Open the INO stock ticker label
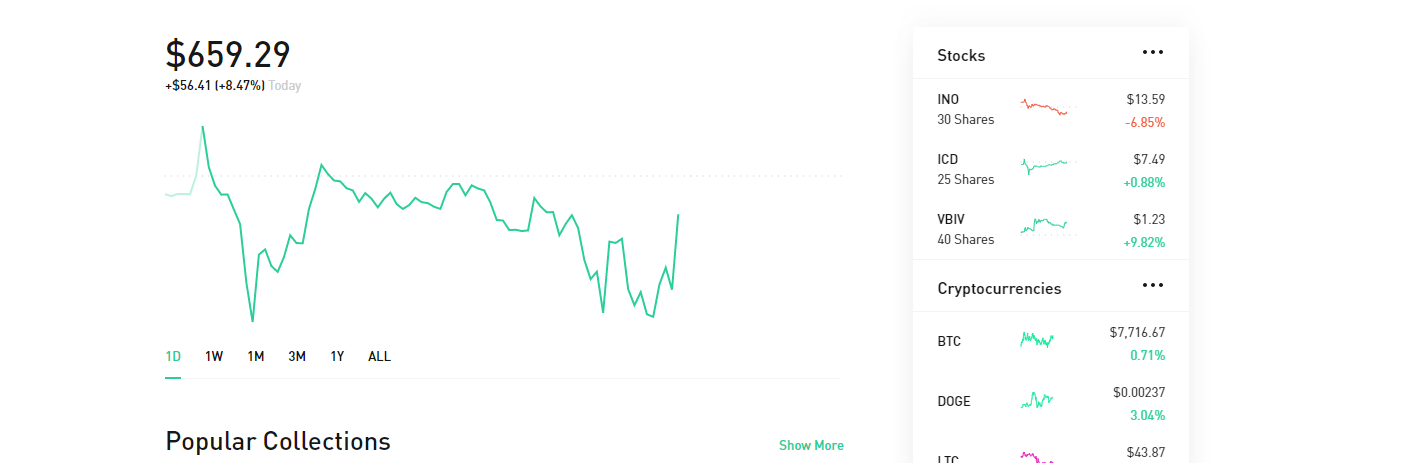Screen dimensions: 1416x463 pyautogui.click(x=948, y=99)
